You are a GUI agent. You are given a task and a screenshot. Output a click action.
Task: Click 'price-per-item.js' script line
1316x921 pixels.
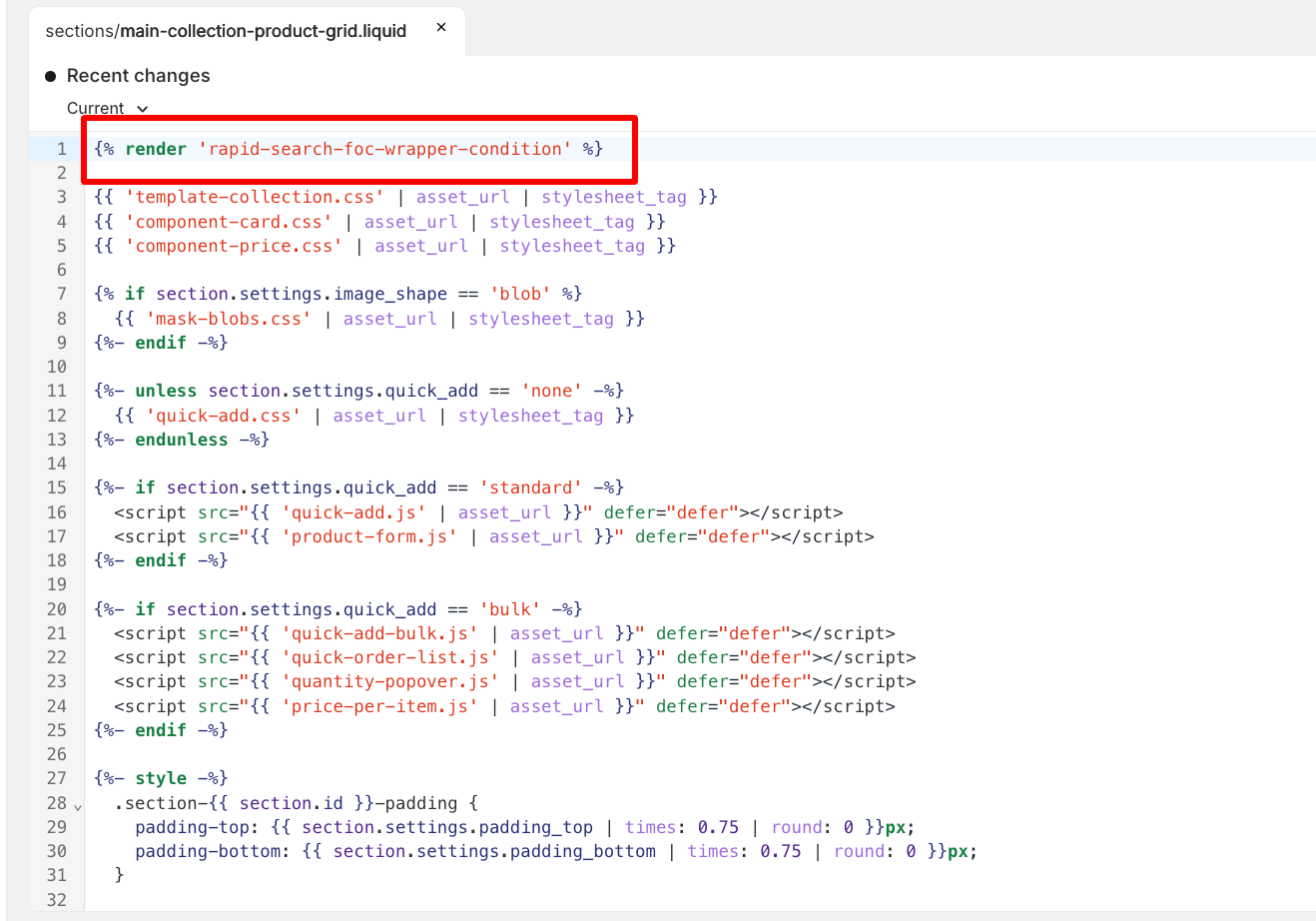(x=504, y=706)
